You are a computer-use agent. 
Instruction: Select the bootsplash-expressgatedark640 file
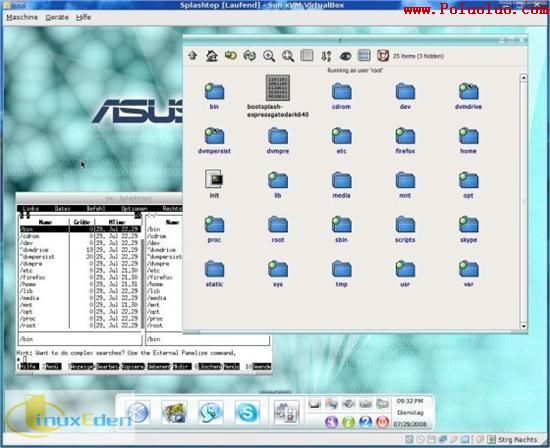tap(278, 95)
